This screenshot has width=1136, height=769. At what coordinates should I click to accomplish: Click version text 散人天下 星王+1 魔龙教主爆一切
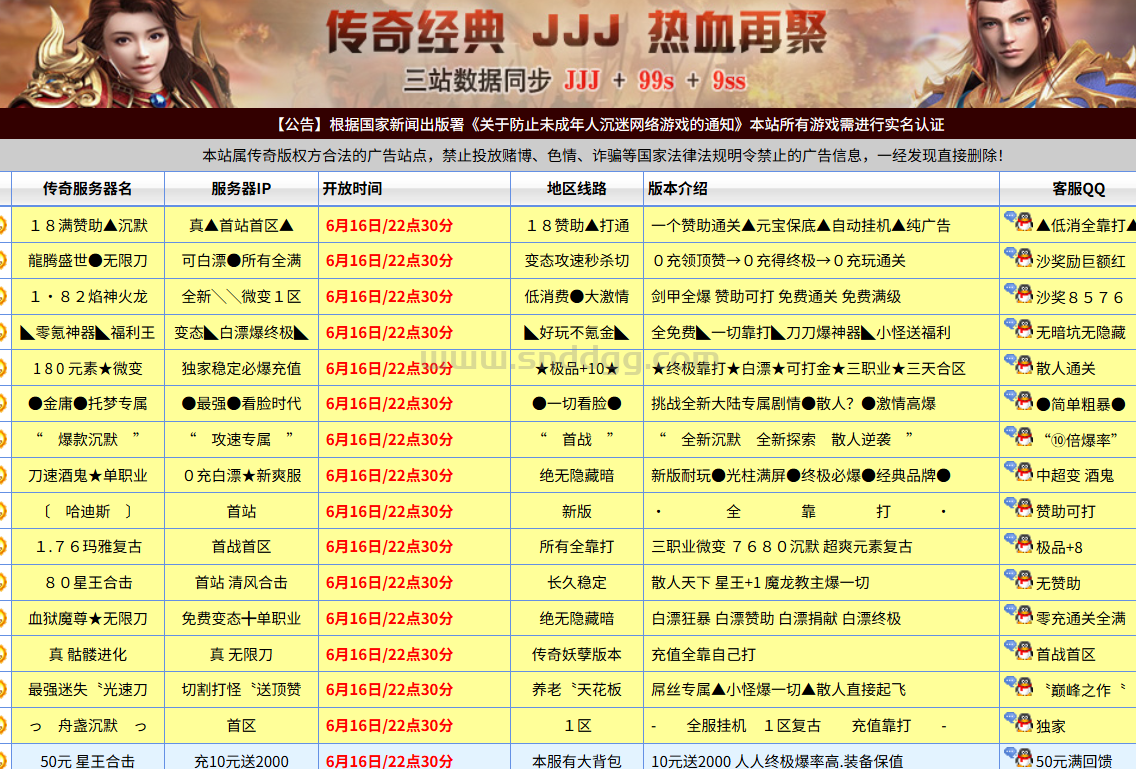pyautogui.click(x=760, y=583)
